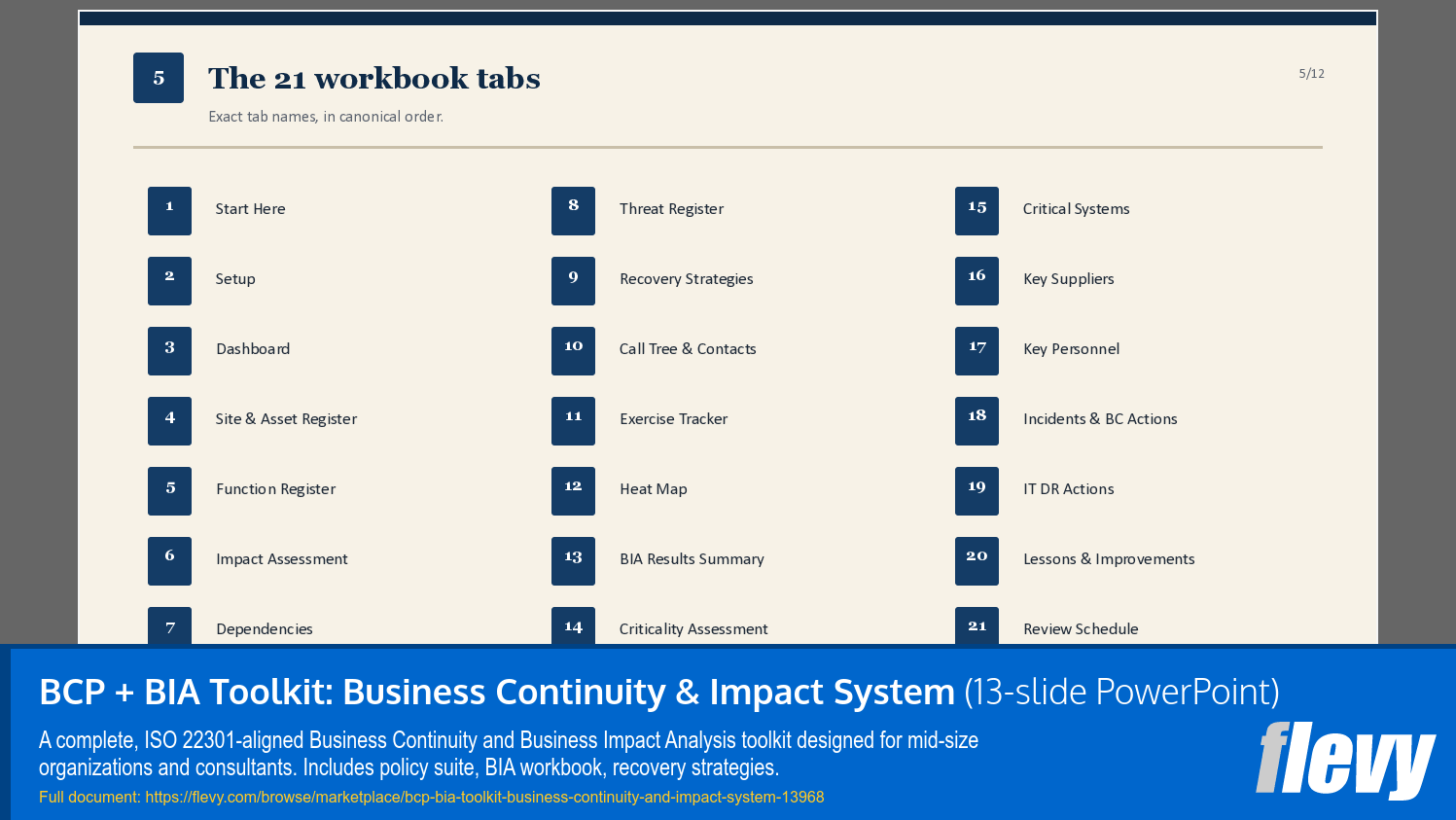1456x820 pixels.
Task: Click the number 16 tile beside Key Suppliers
Action: pos(977,281)
